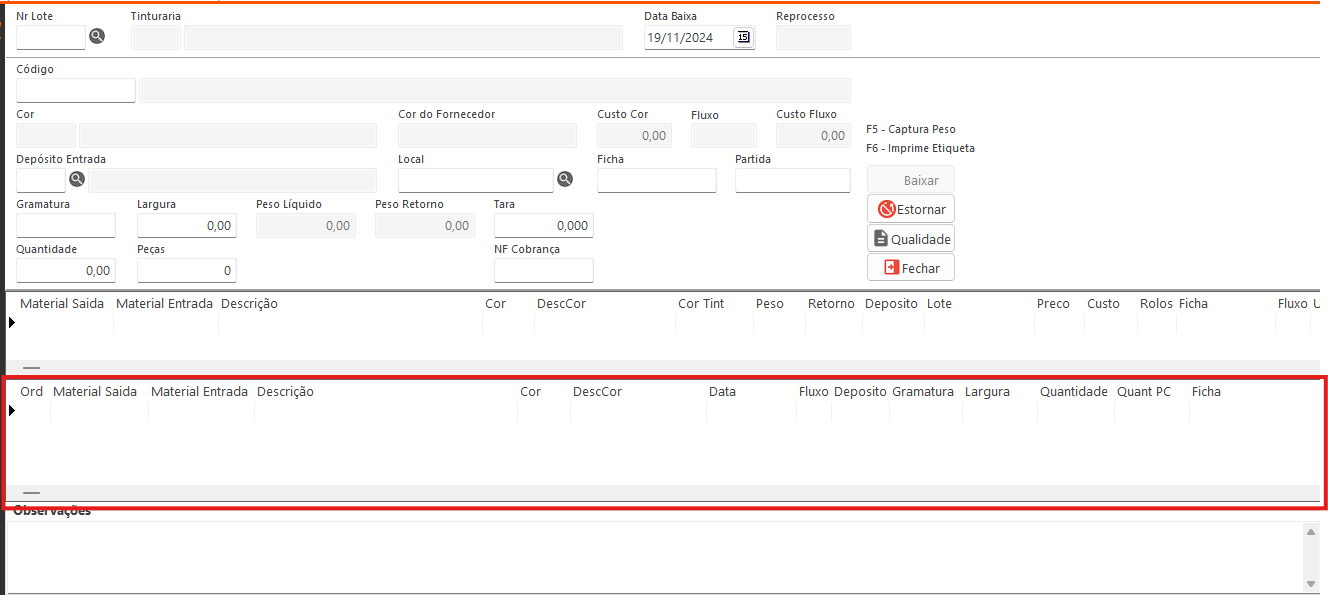Click the Nr Lote search magnifier icon
Viewport: 1328px width, 595px height.
(97, 36)
